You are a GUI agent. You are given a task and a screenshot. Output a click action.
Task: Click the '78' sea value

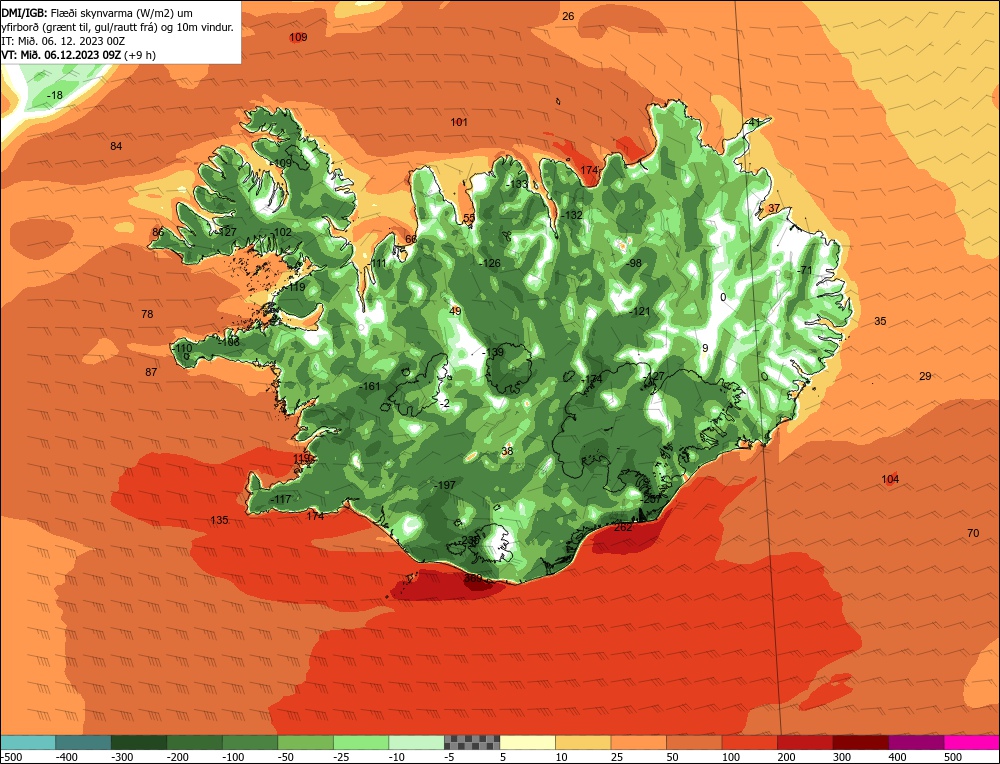(x=147, y=314)
